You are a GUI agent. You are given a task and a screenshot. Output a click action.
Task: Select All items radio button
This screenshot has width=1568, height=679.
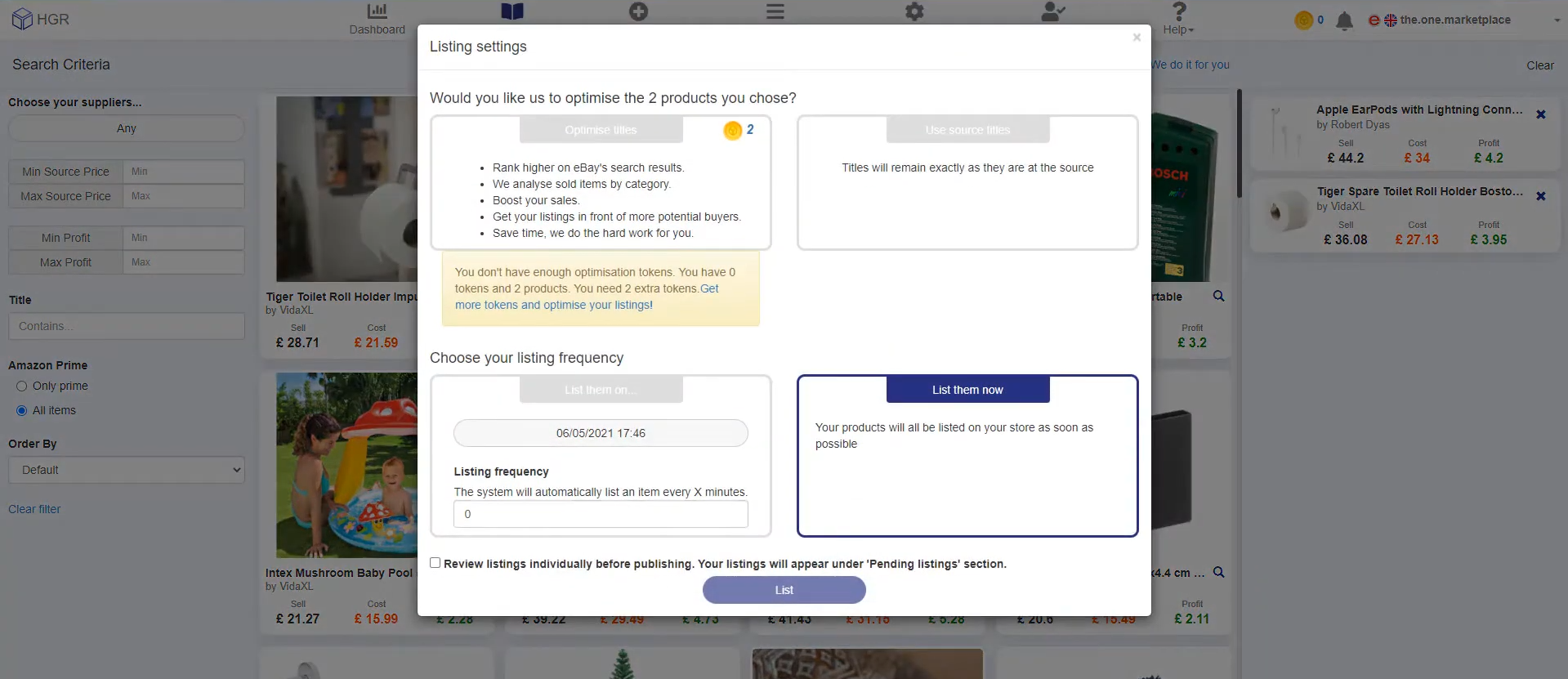(22, 411)
